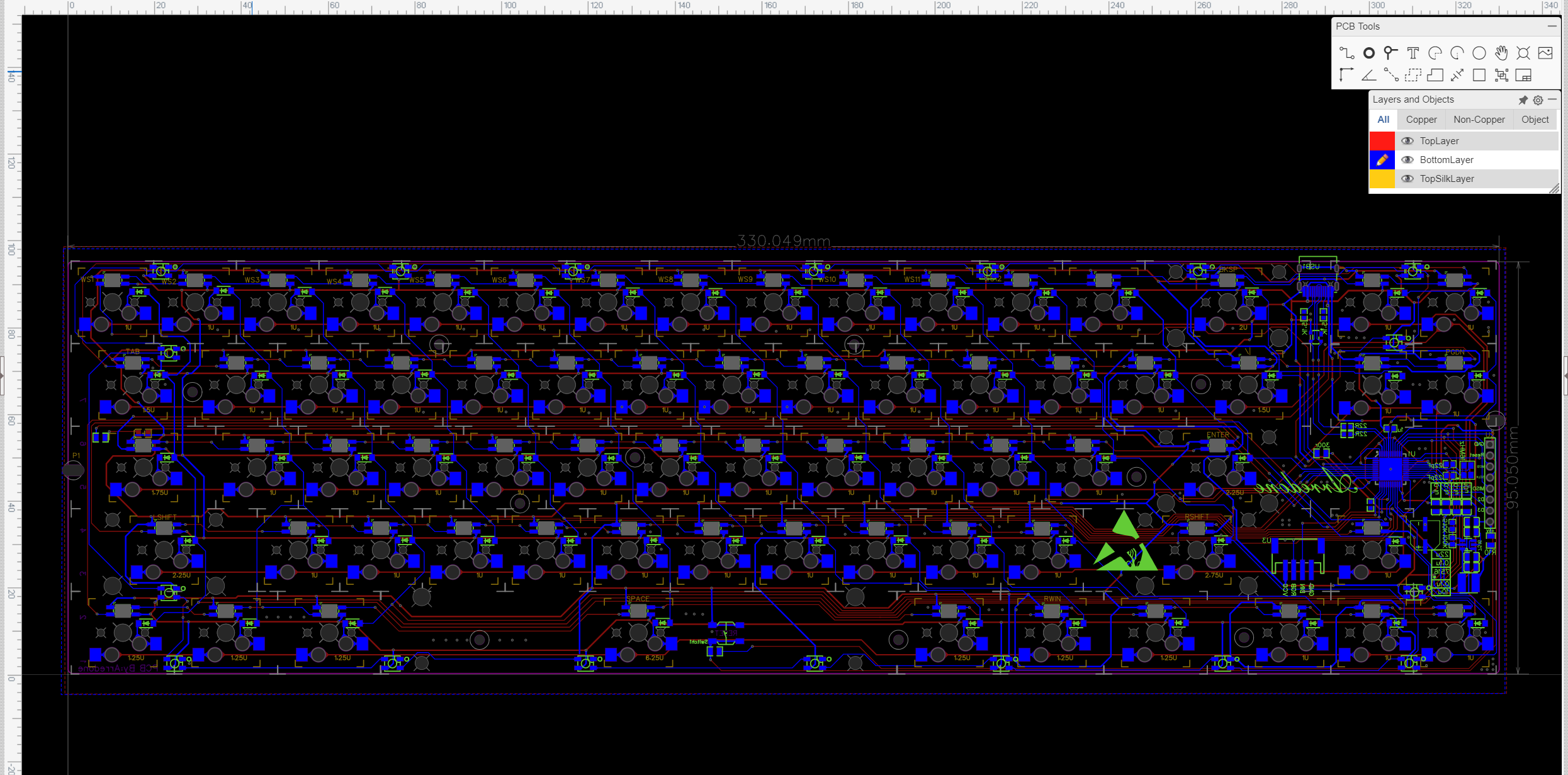Select the Circle tool
Viewport: 1568px width, 775px height.
(1479, 53)
